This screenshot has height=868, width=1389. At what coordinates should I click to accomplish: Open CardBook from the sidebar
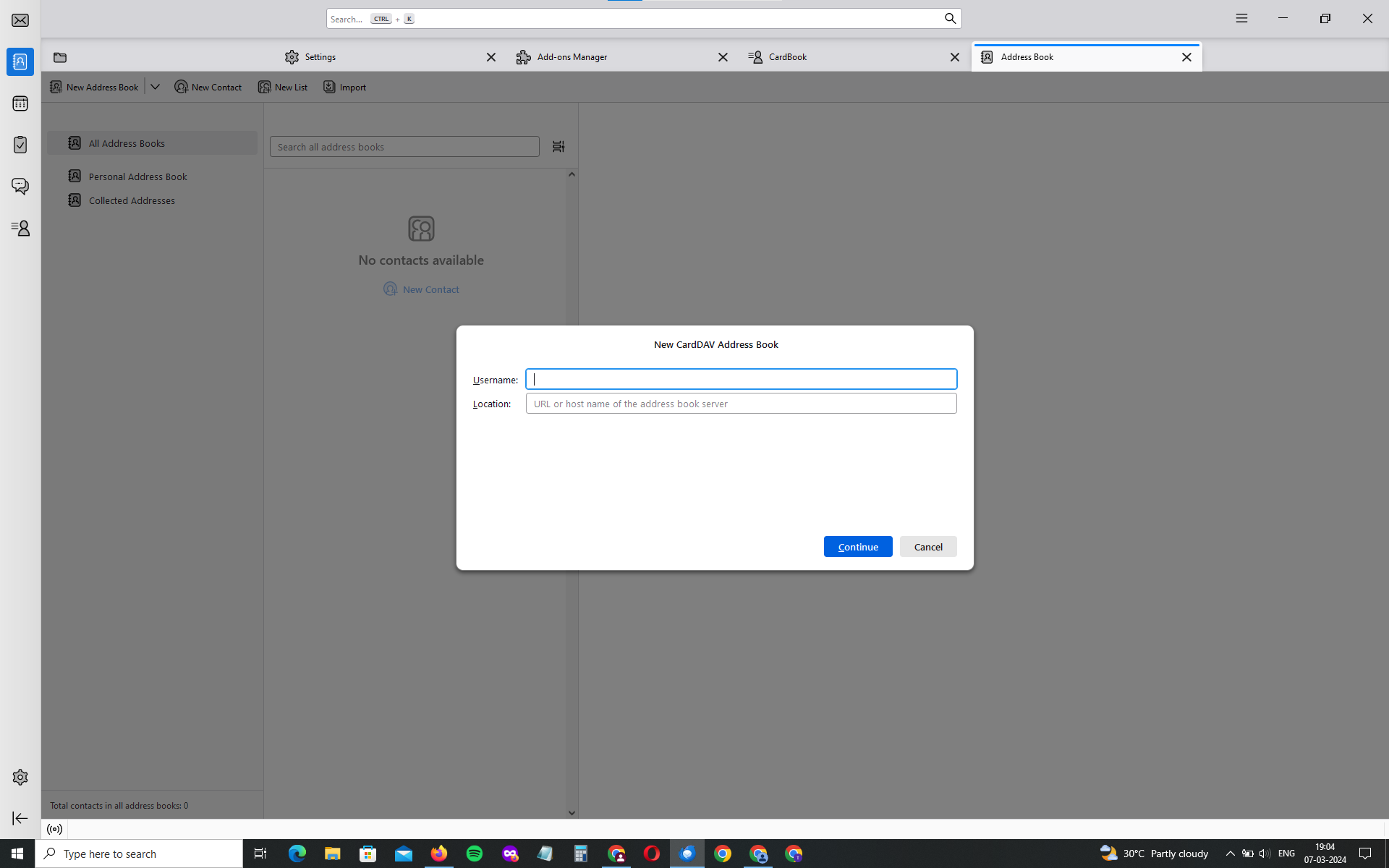coord(20,229)
